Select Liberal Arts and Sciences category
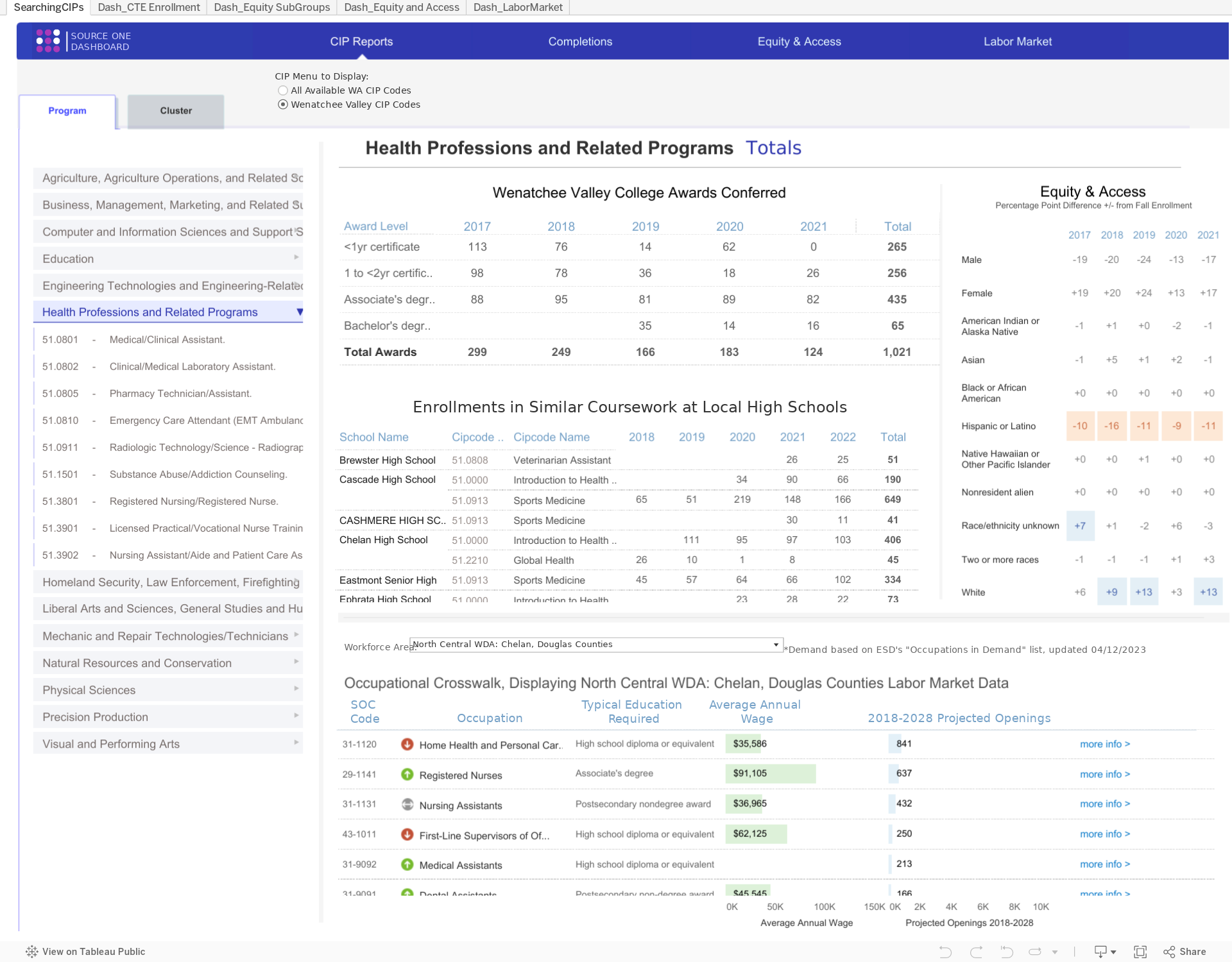This screenshot has height=962, width=1232. point(168,609)
